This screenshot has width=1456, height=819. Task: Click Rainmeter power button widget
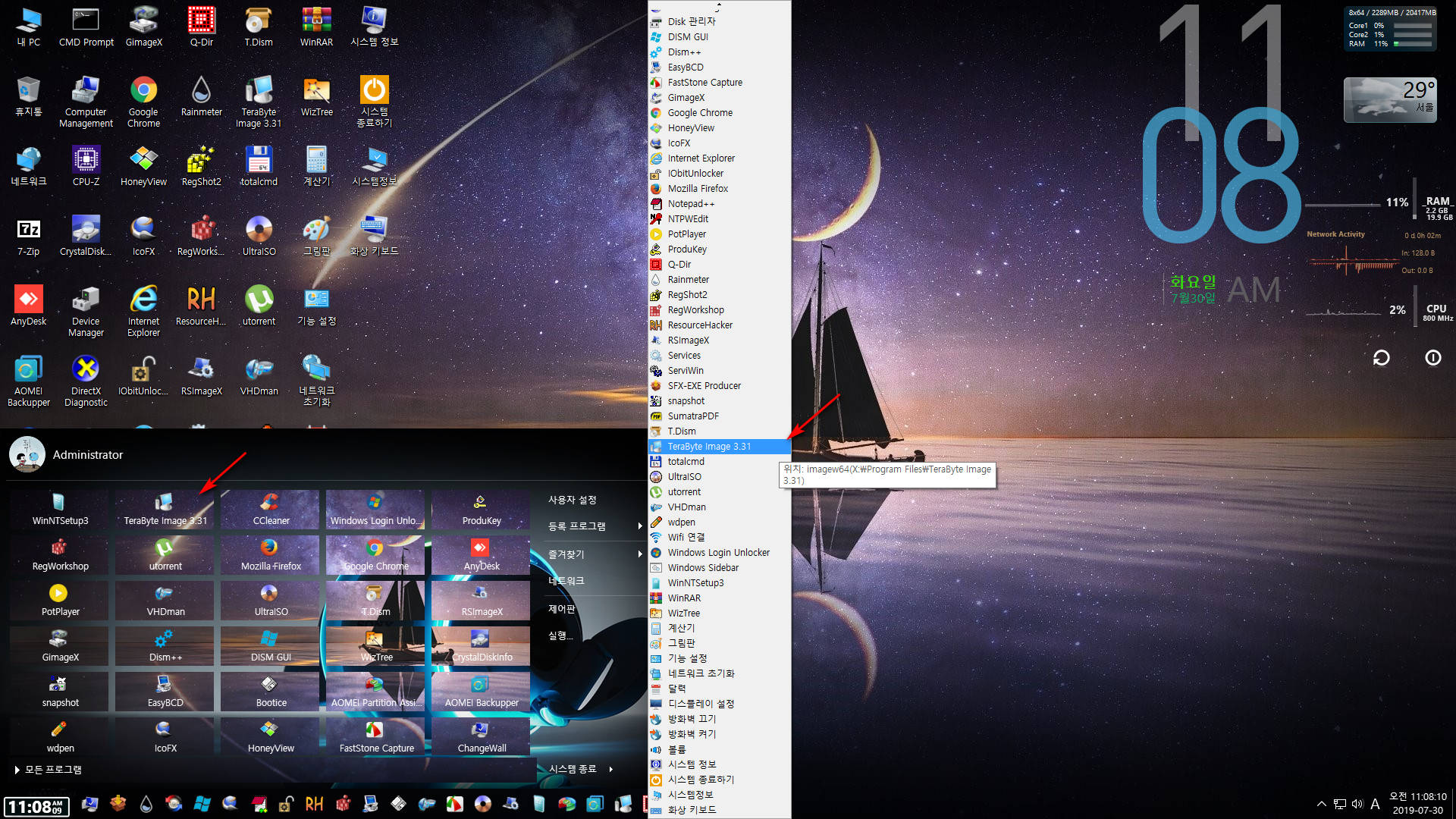coord(1432,357)
